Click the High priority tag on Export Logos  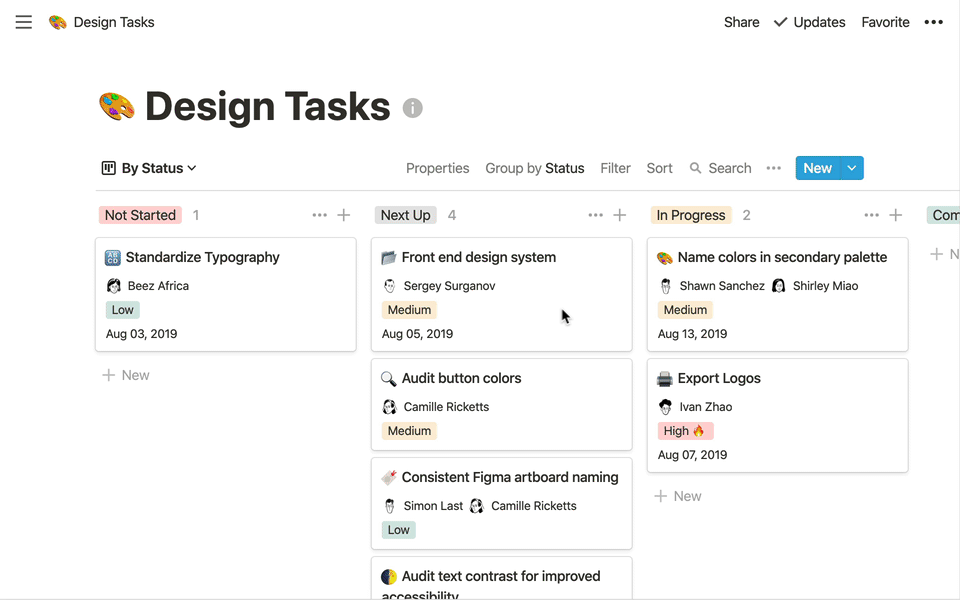[x=685, y=431]
